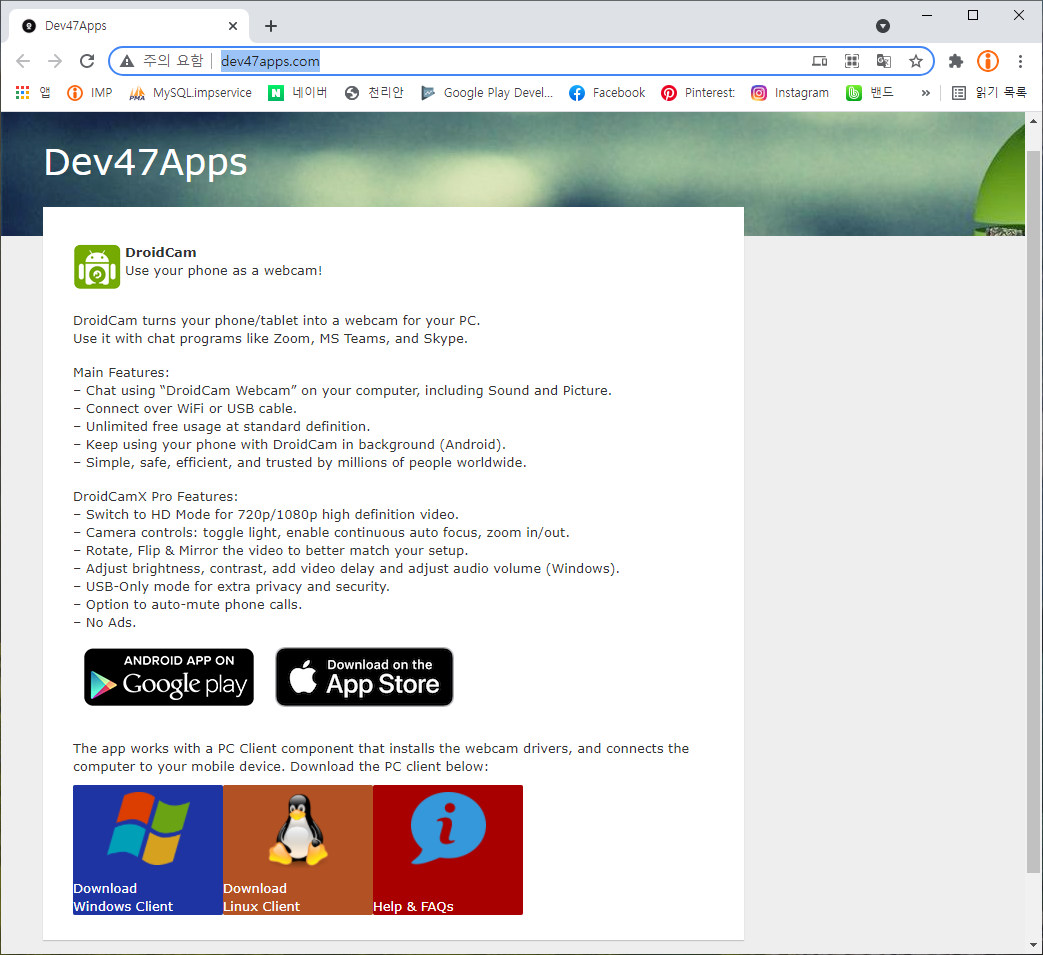Screen dimensions: 1043x955
Task: Open the Facebook bookmark
Action: click(x=607, y=92)
